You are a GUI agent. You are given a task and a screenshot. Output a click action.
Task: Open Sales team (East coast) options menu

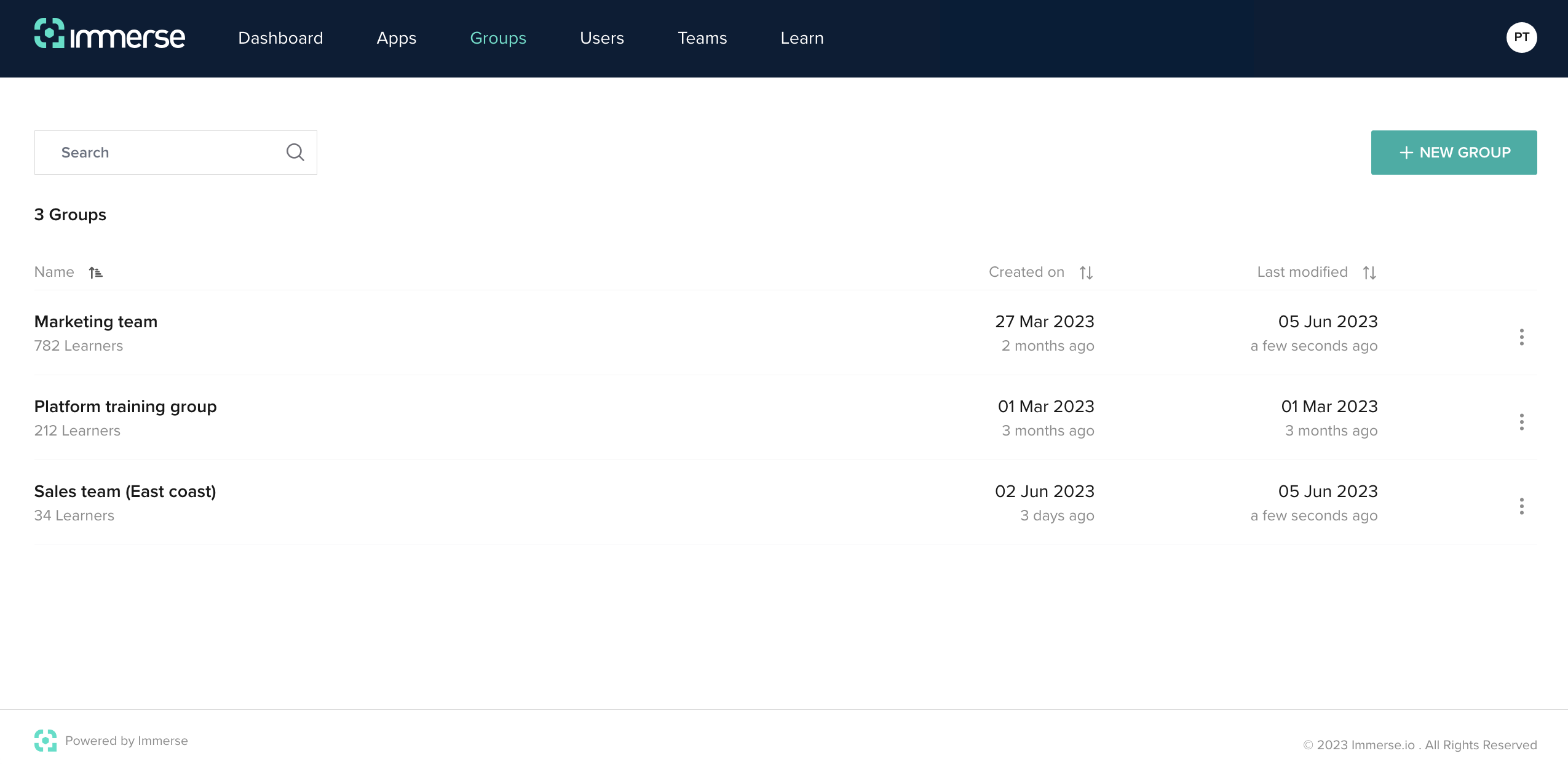tap(1521, 506)
